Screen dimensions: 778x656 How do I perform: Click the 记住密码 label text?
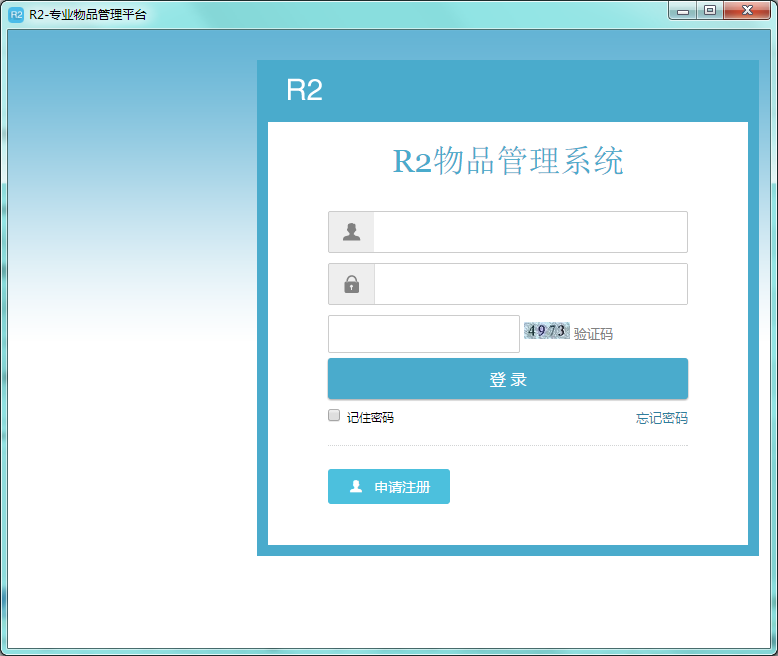(x=370, y=418)
